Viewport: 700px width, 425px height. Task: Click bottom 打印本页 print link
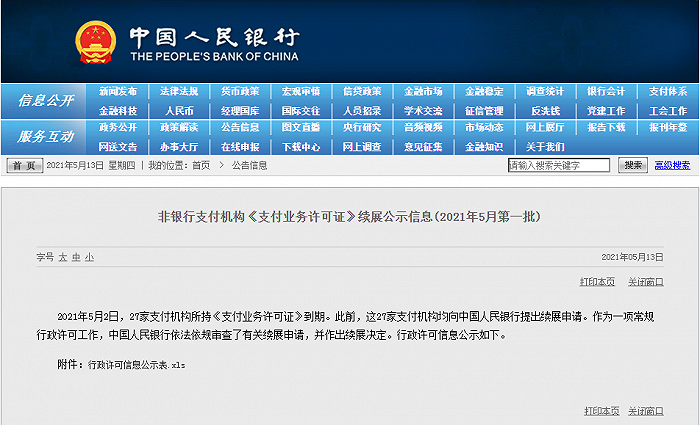[x=601, y=411]
